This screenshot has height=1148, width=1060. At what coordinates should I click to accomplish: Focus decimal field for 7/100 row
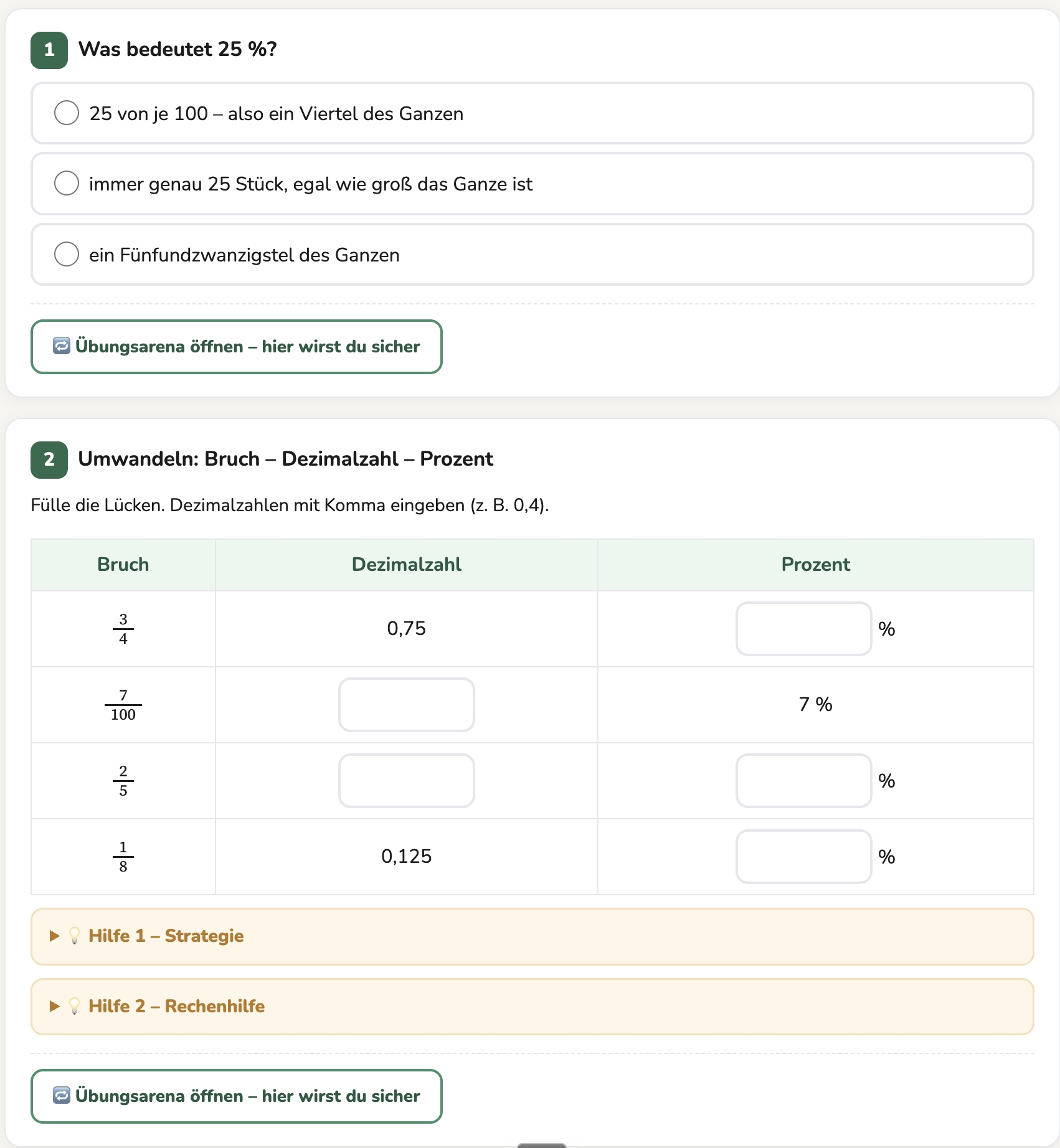pyautogui.click(x=407, y=705)
